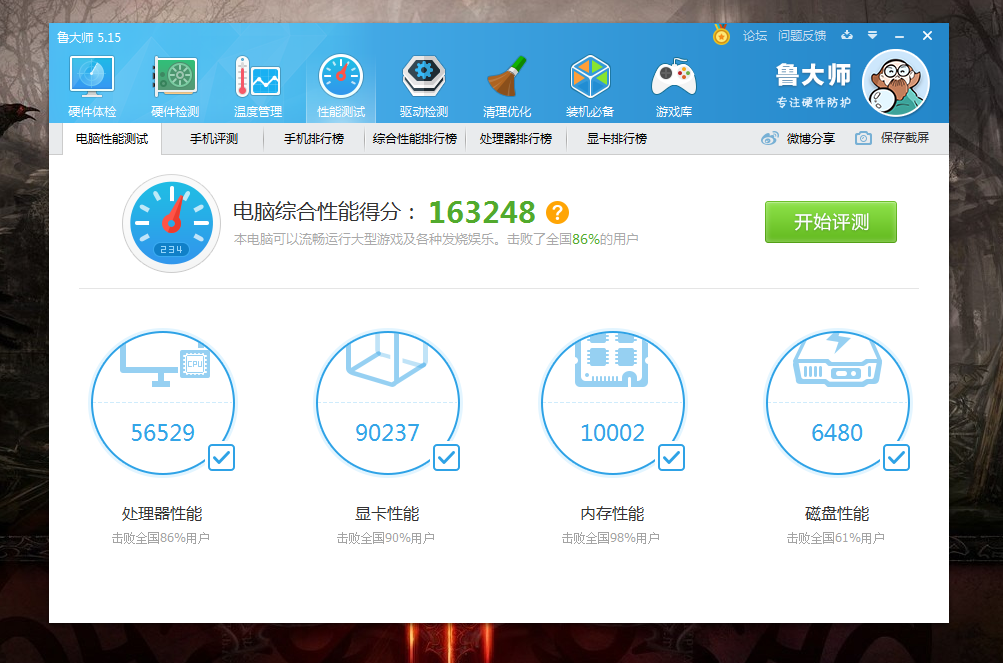
Task: Click 微博分享 share link
Action: [811, 138]
